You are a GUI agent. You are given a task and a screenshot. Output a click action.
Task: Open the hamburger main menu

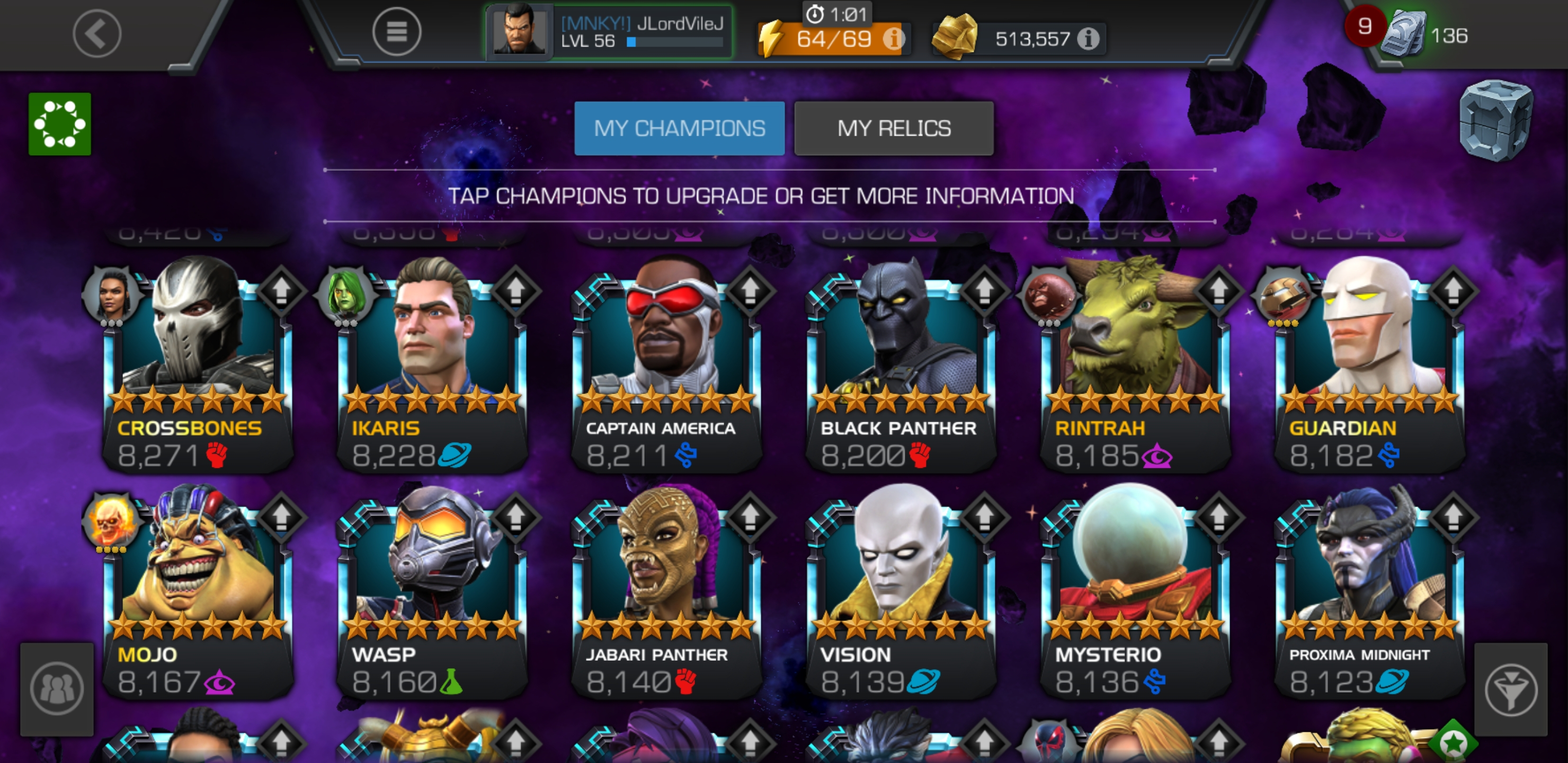(x=396, y=32)
